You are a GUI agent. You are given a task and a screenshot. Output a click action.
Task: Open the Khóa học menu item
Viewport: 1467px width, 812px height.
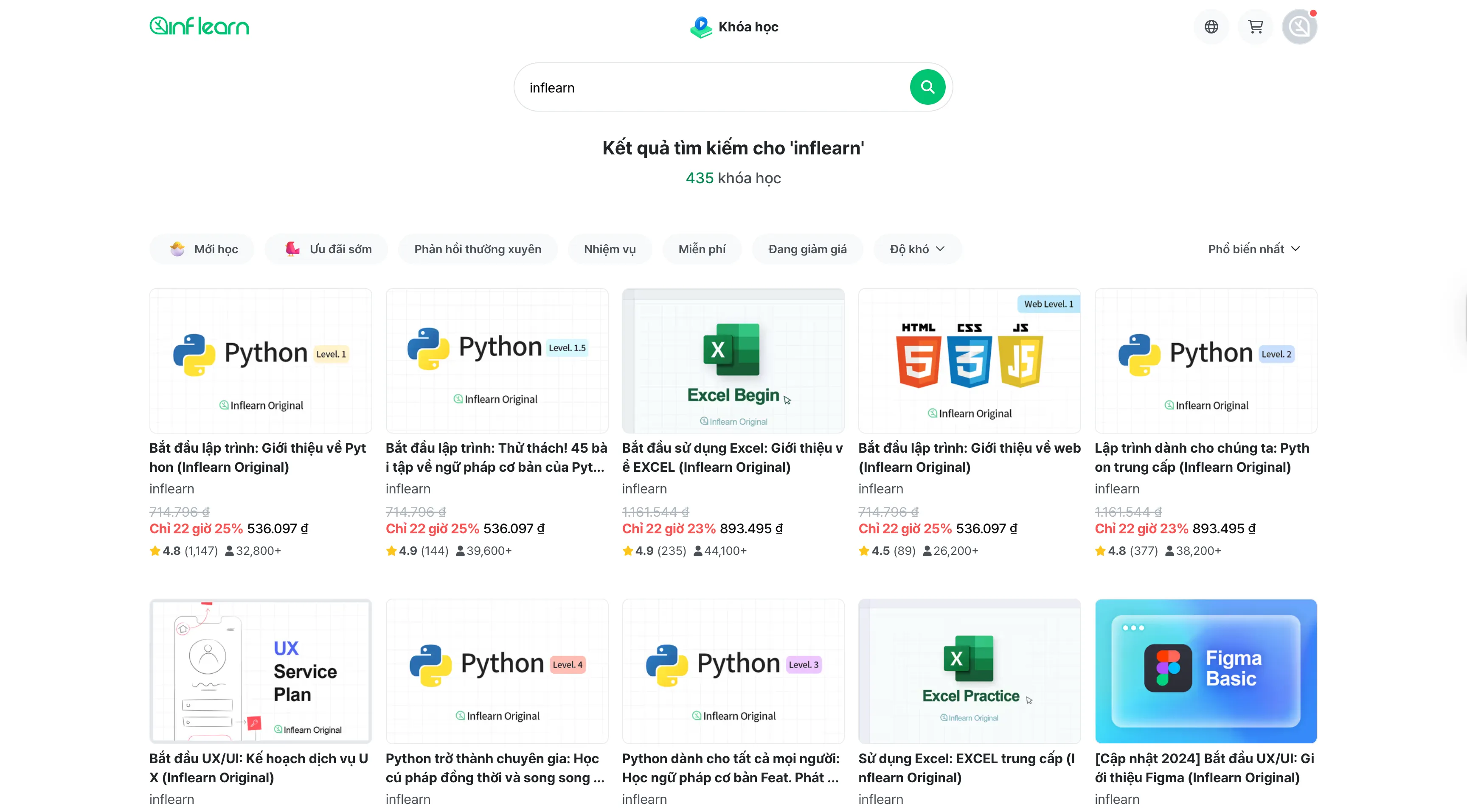click(x=748, y=27)
